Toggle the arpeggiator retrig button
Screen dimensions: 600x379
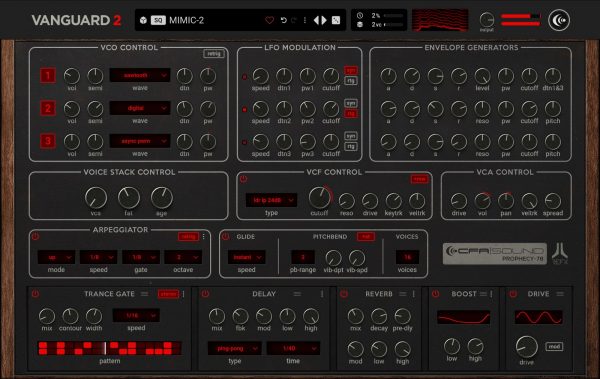[188, 237]
